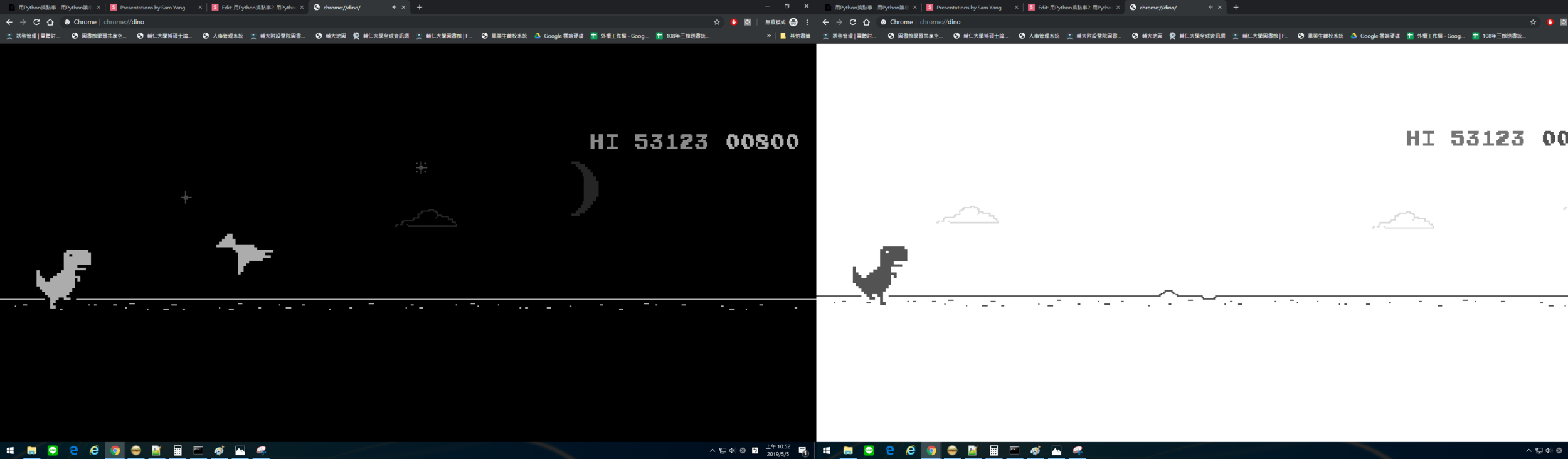Click red extension icon in night-mode window

pyautogui.click(x=733, y=22)
